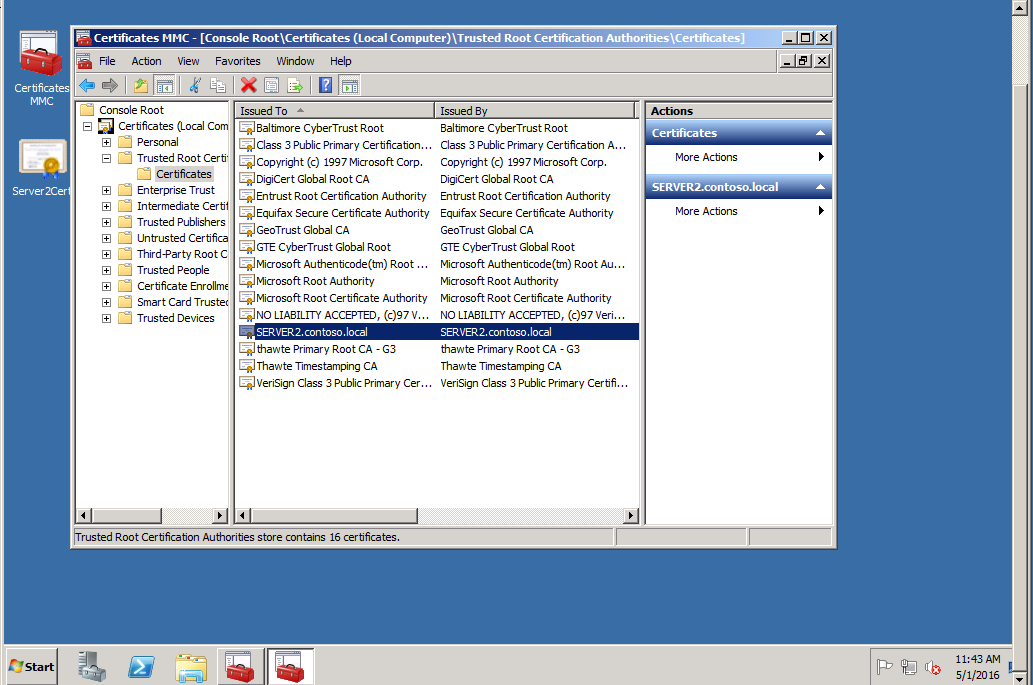Open the View menu

pos(188,61)
